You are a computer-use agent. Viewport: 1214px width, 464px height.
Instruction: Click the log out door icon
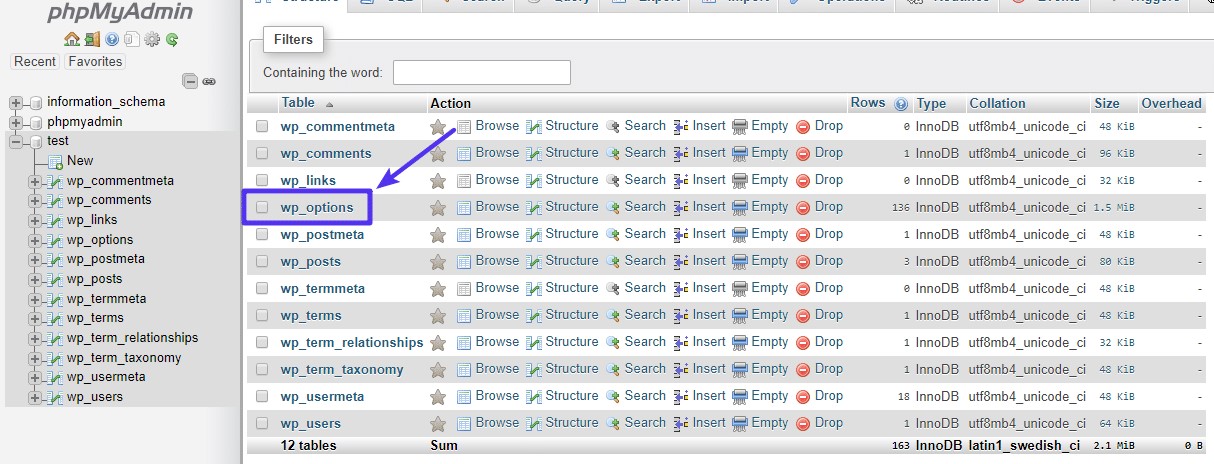pyautogui.click(x=92, y=40)
